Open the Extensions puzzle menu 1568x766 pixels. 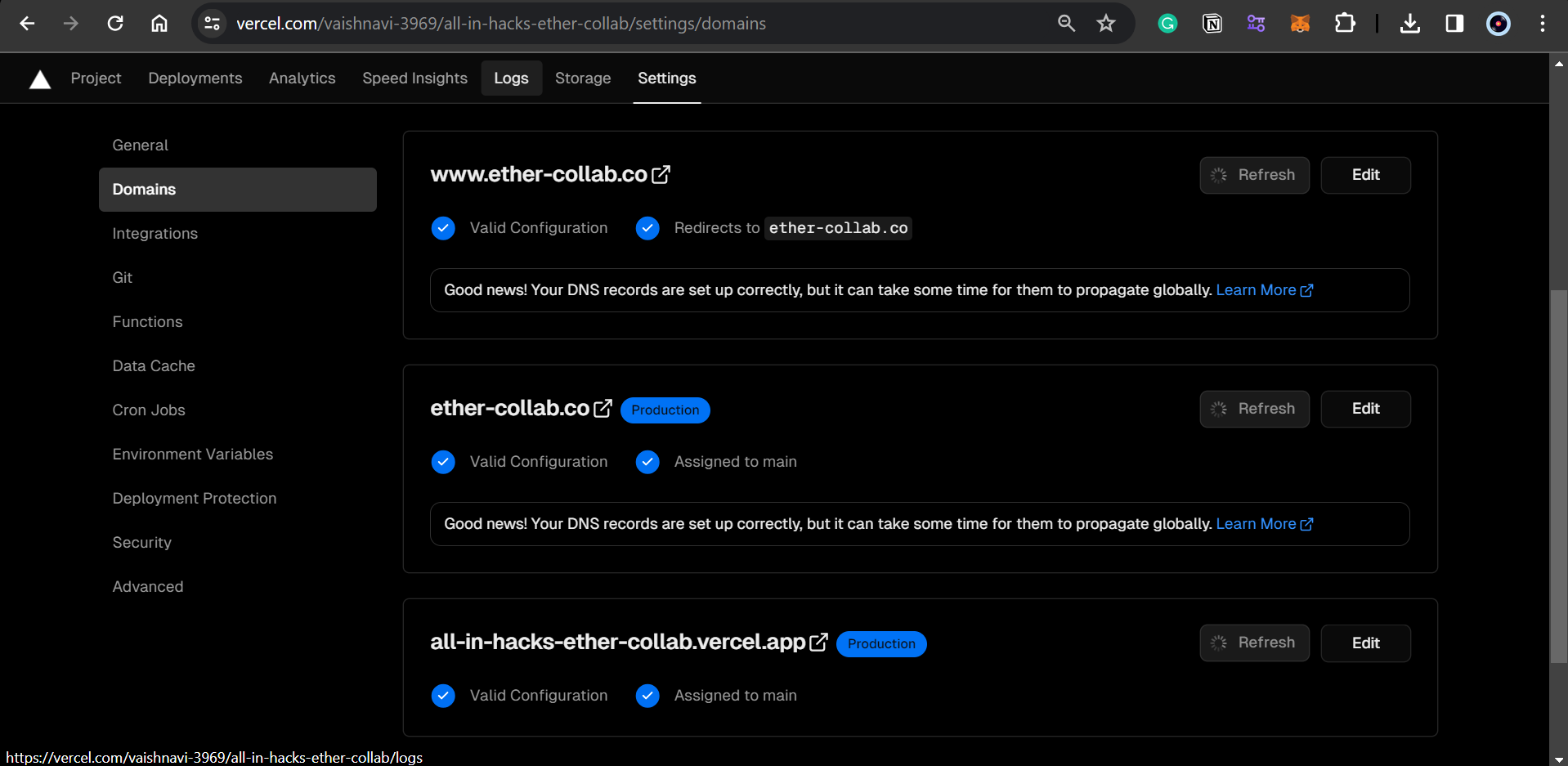[x=1345, y=24]
